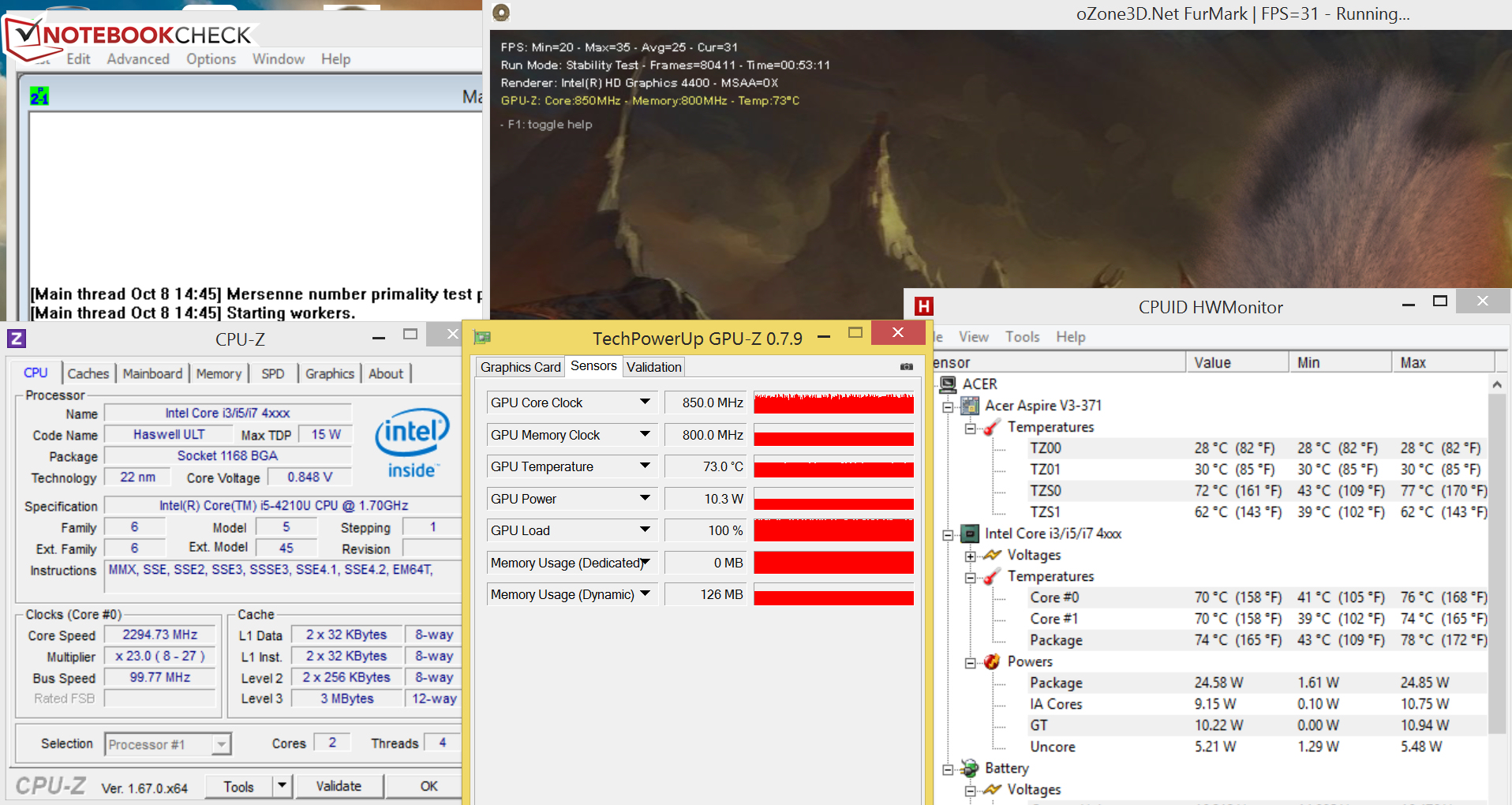Click the Intel inside logo in CPU-Z
Viewport: 1512px width, 805px height.
pyautogui.click(x=412, y=442)
